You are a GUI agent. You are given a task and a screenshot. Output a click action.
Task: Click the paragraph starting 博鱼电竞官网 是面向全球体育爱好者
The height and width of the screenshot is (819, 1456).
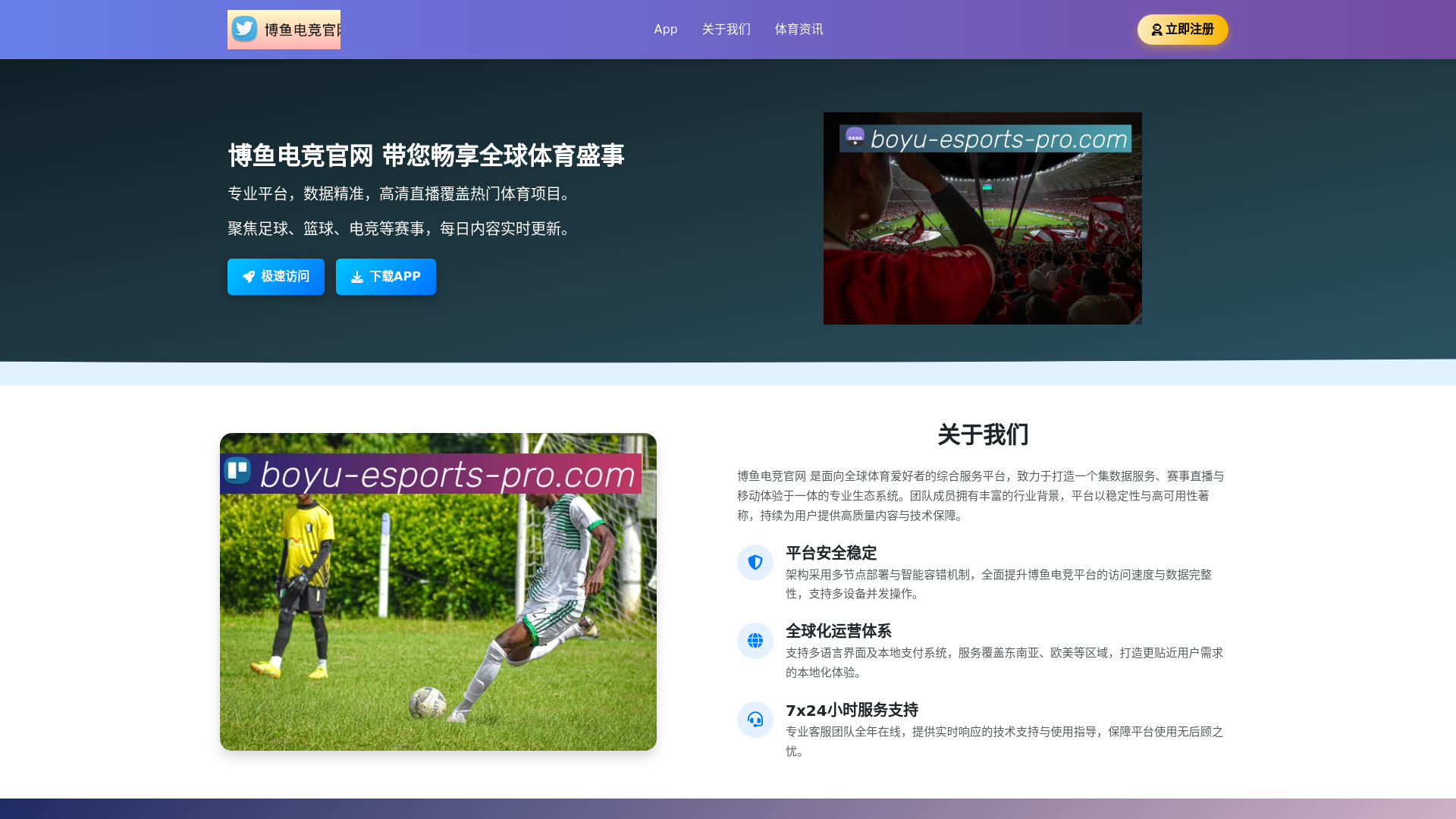pyautogui.click(x=981, y=496)
